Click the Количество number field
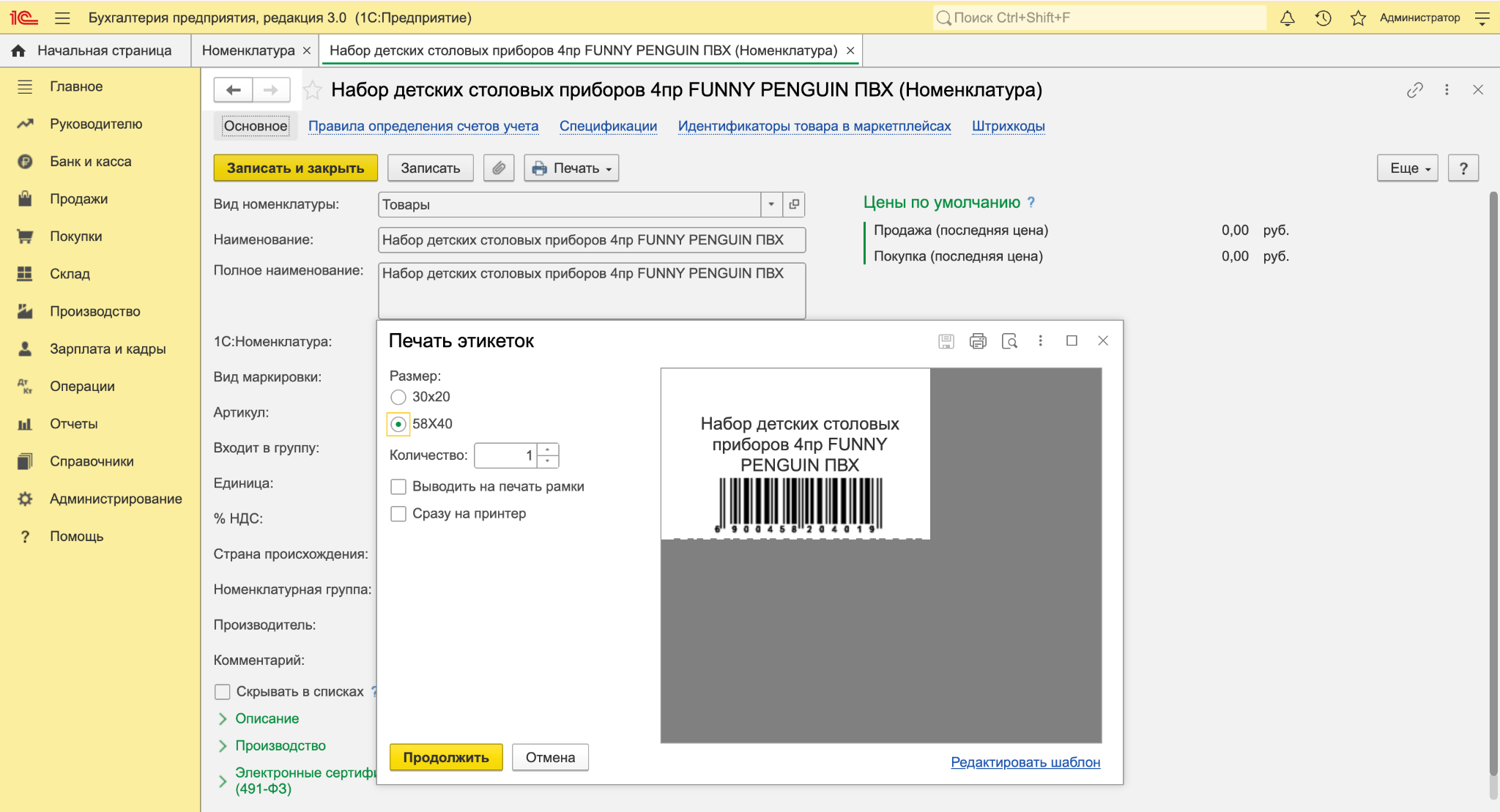 (505, 455)
